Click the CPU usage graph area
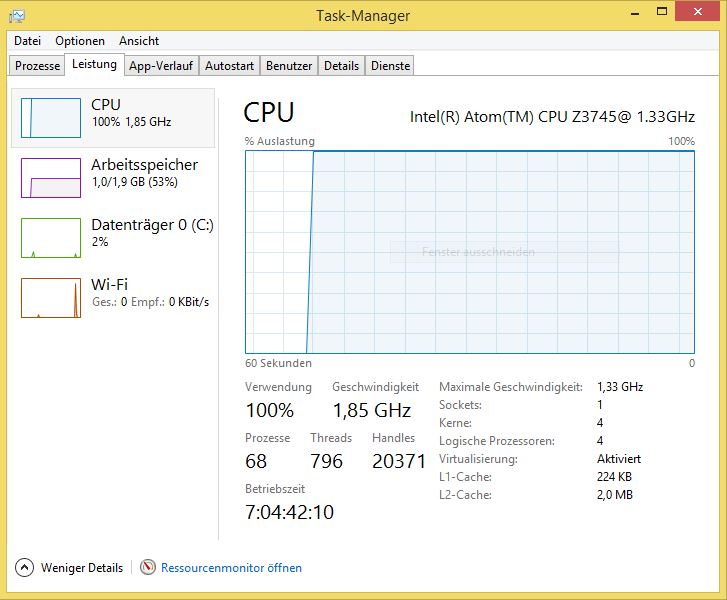The height and width of the screenshot is (600, 727). pos(470,251)
